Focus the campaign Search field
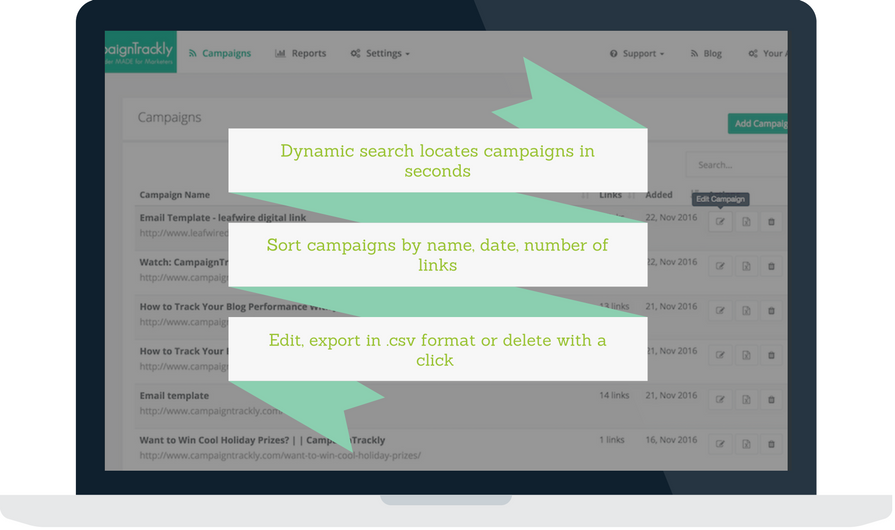895x530 pixels. click(x=736, y=165)
